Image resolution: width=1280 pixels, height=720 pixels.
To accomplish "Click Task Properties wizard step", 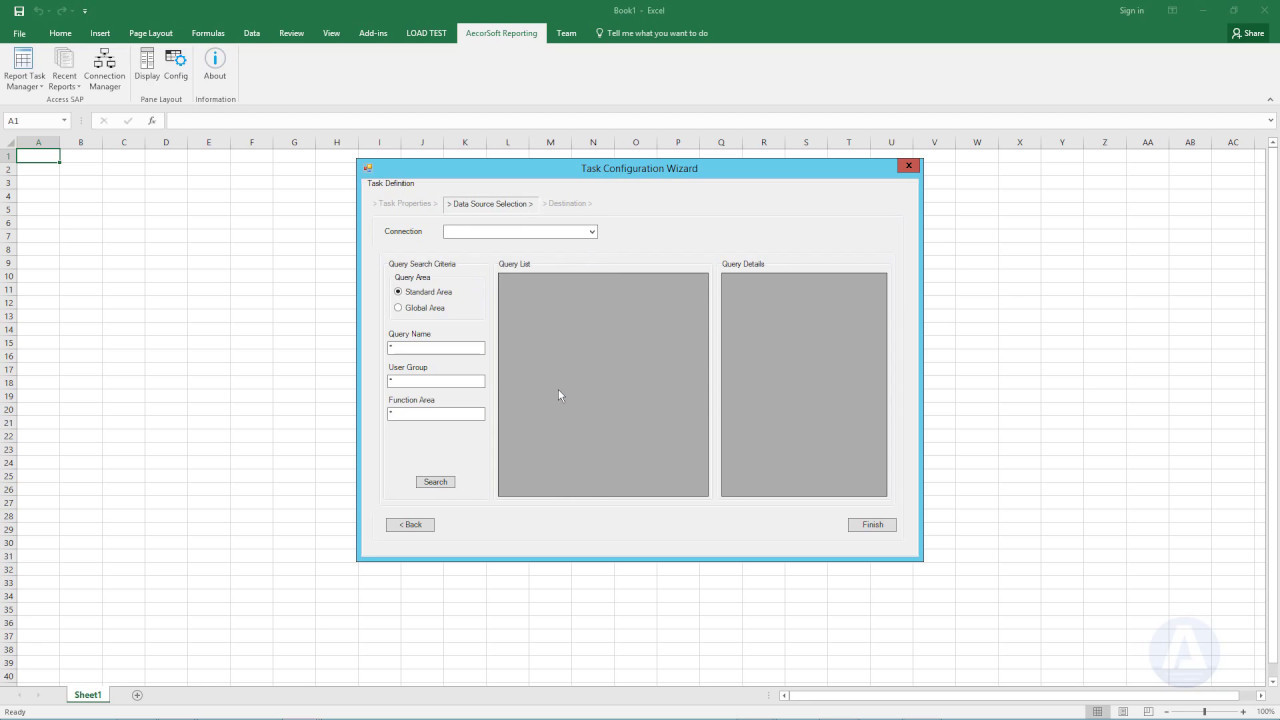I will [405, 204].
